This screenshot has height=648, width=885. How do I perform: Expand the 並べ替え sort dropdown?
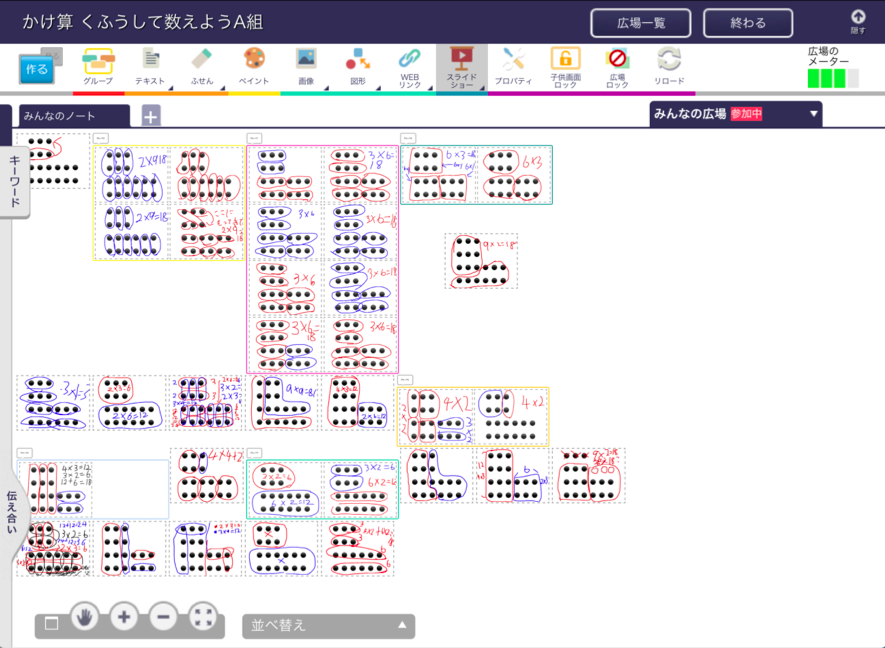coord(328,626)
